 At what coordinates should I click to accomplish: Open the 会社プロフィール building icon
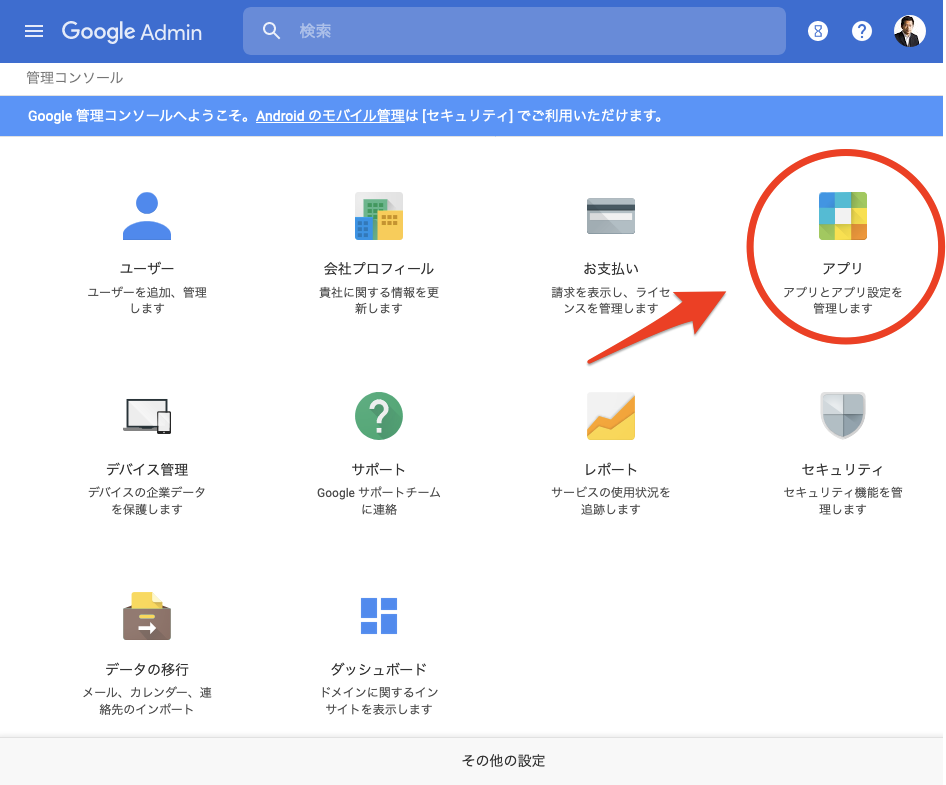tap(379, 216)
